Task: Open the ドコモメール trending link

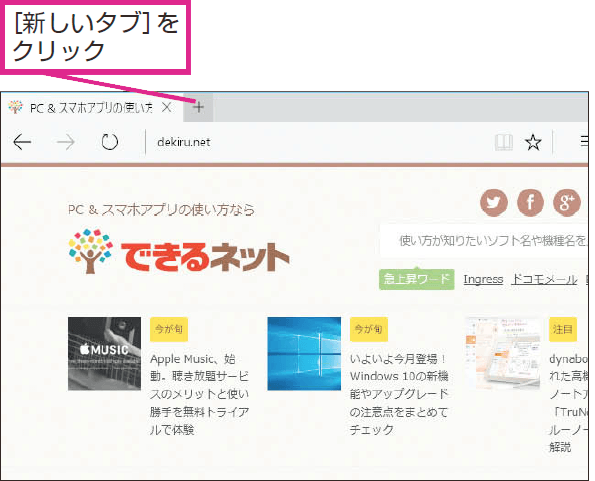Action: (x=544, y=279)
